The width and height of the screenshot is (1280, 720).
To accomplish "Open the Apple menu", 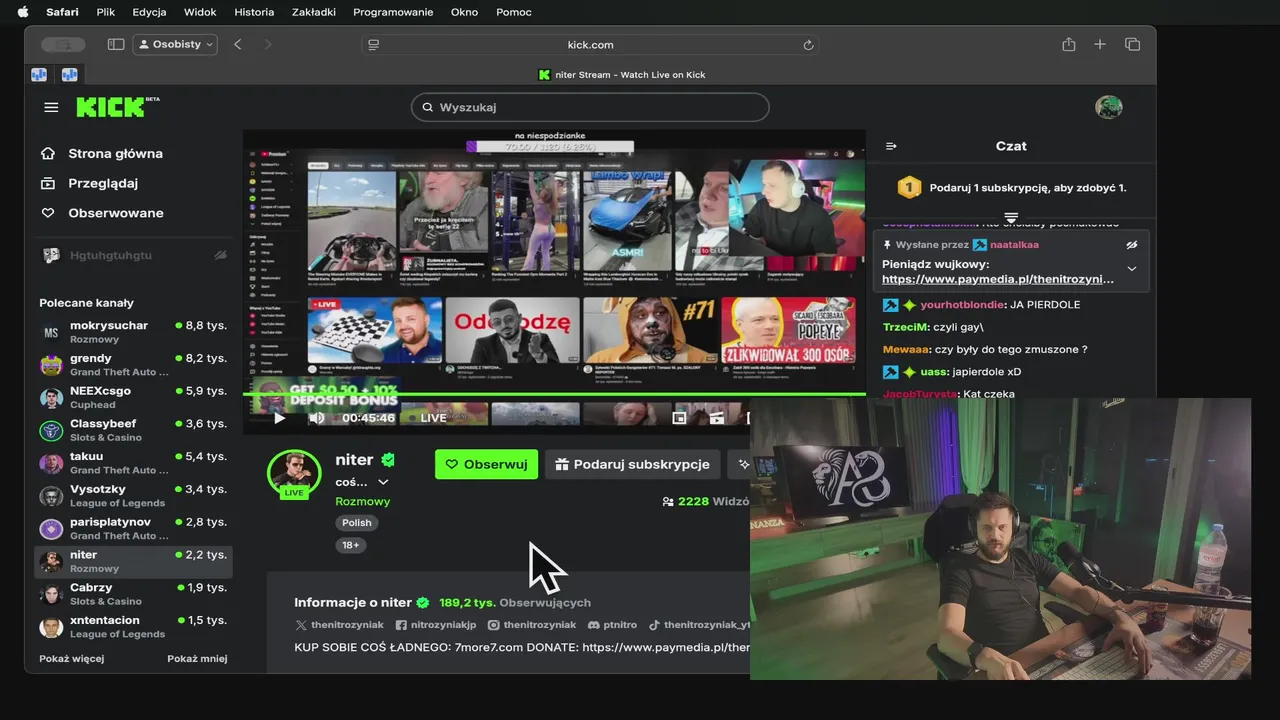I will tap(23, 12).
